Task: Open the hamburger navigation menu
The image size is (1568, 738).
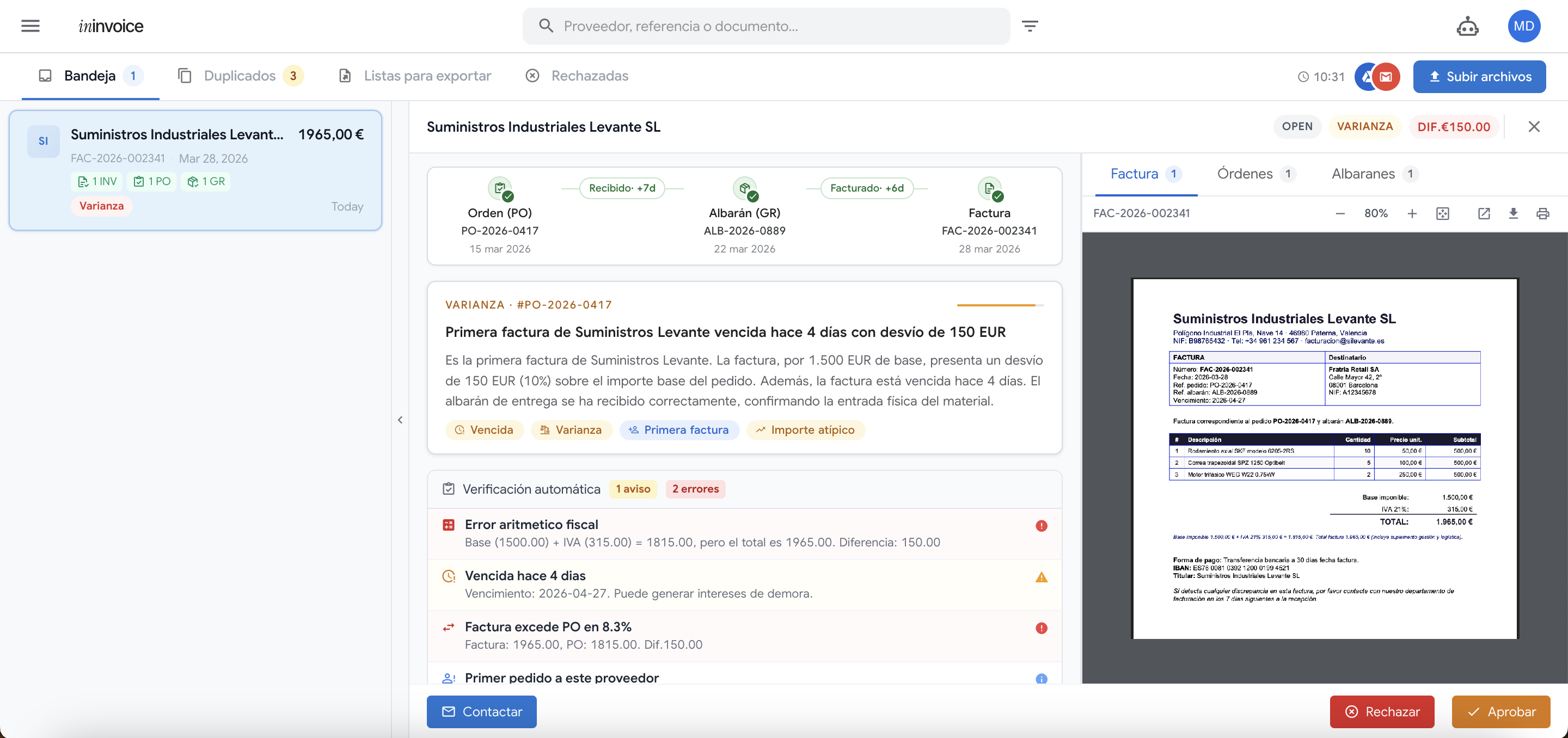Action: tap(30, 26)
